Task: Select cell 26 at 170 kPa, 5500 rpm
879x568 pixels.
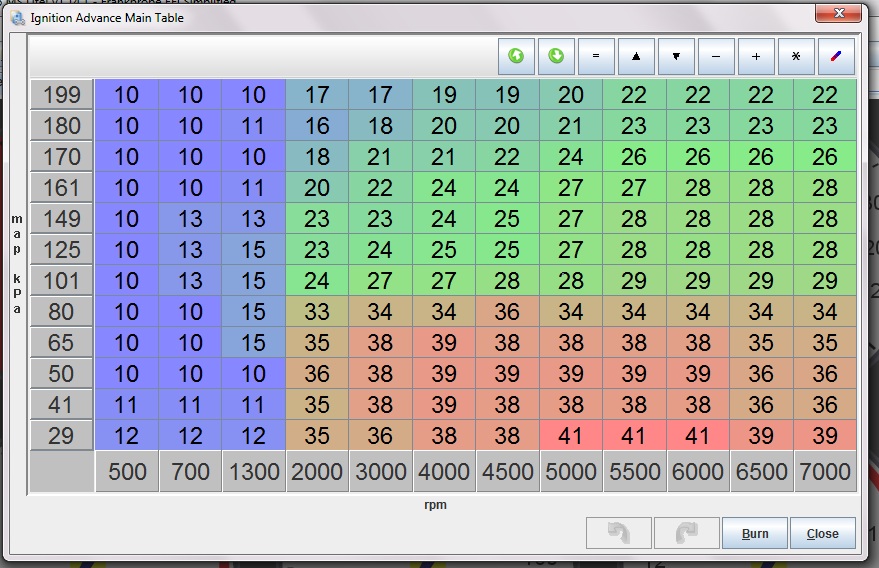Action: click(x=634, y=156)
